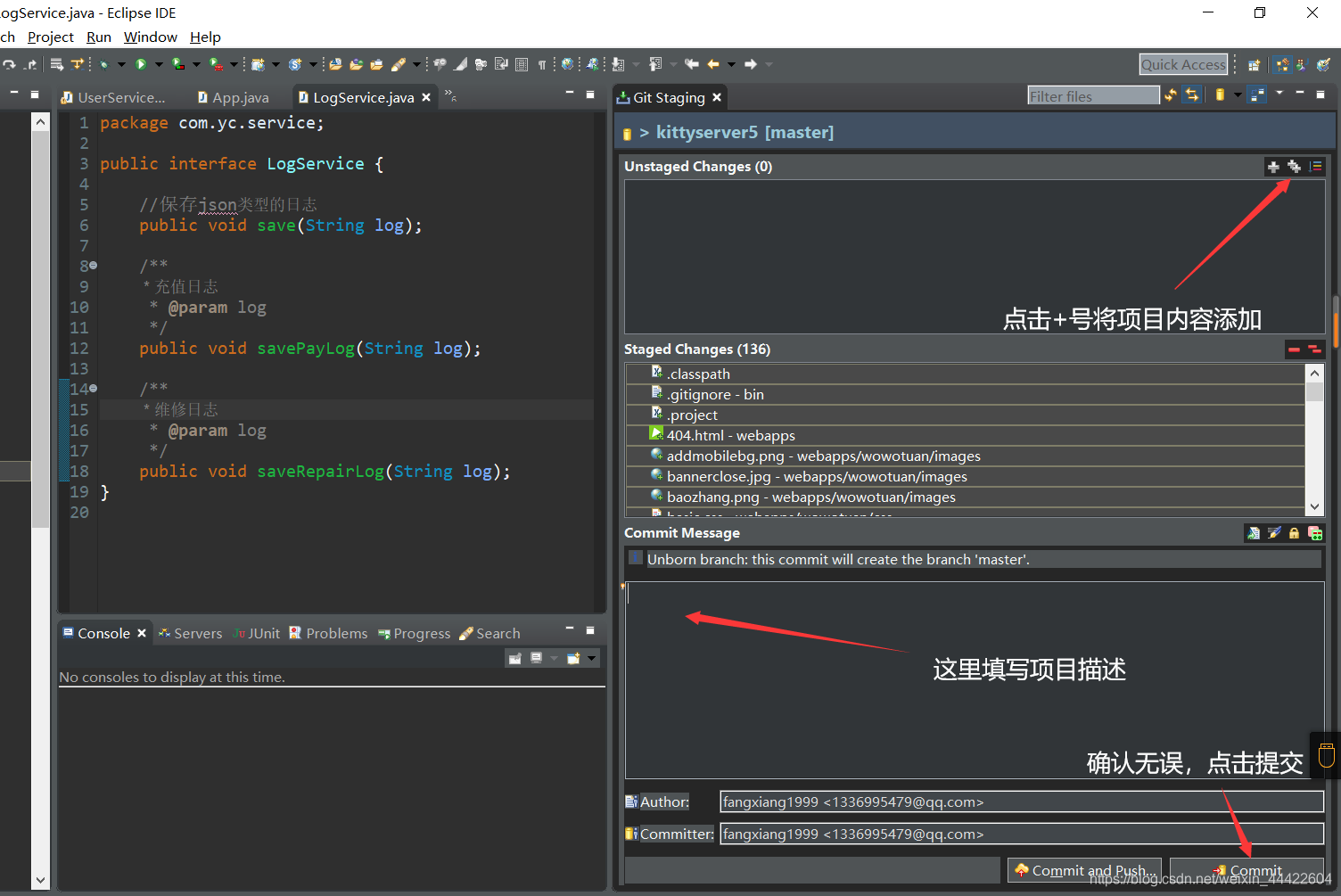Click into the Author text field

point(1022,801)
